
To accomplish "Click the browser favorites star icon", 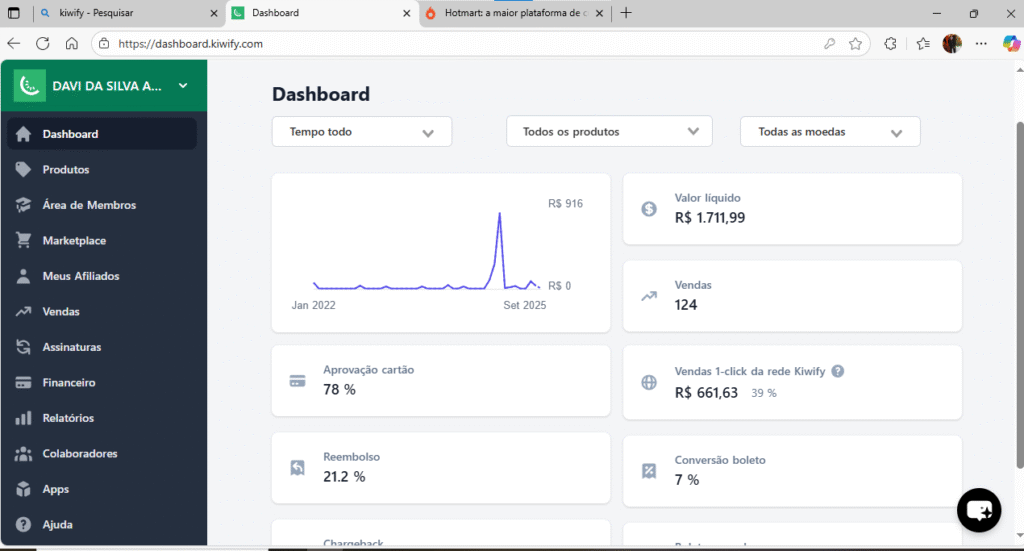I will [x=856, y=44].
